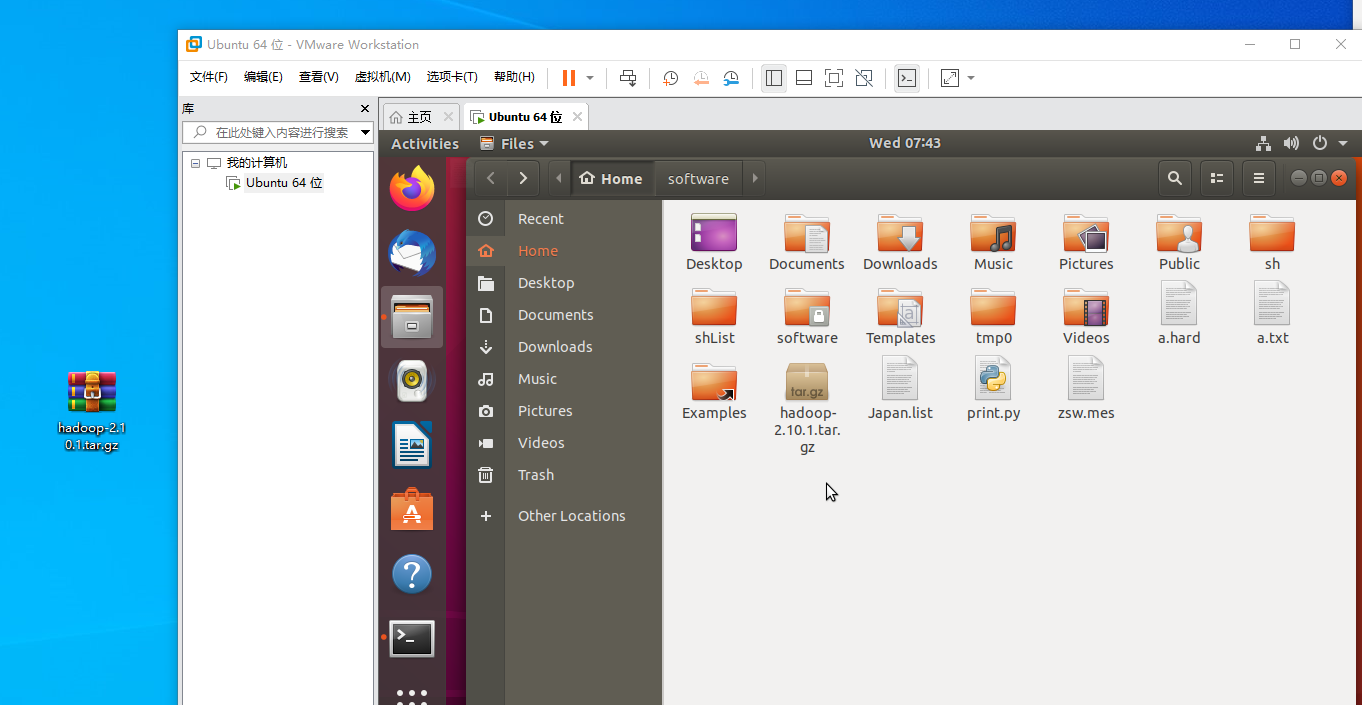This screenshot has width=1362, height=705.
Task: Collapse the 我的计算机 tree node
Action: click(195, 163)
